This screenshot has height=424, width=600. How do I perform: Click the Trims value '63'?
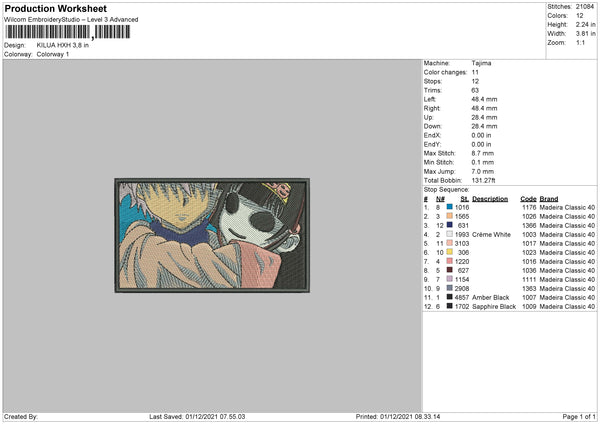pyautogui.click(x=475, y=90)
